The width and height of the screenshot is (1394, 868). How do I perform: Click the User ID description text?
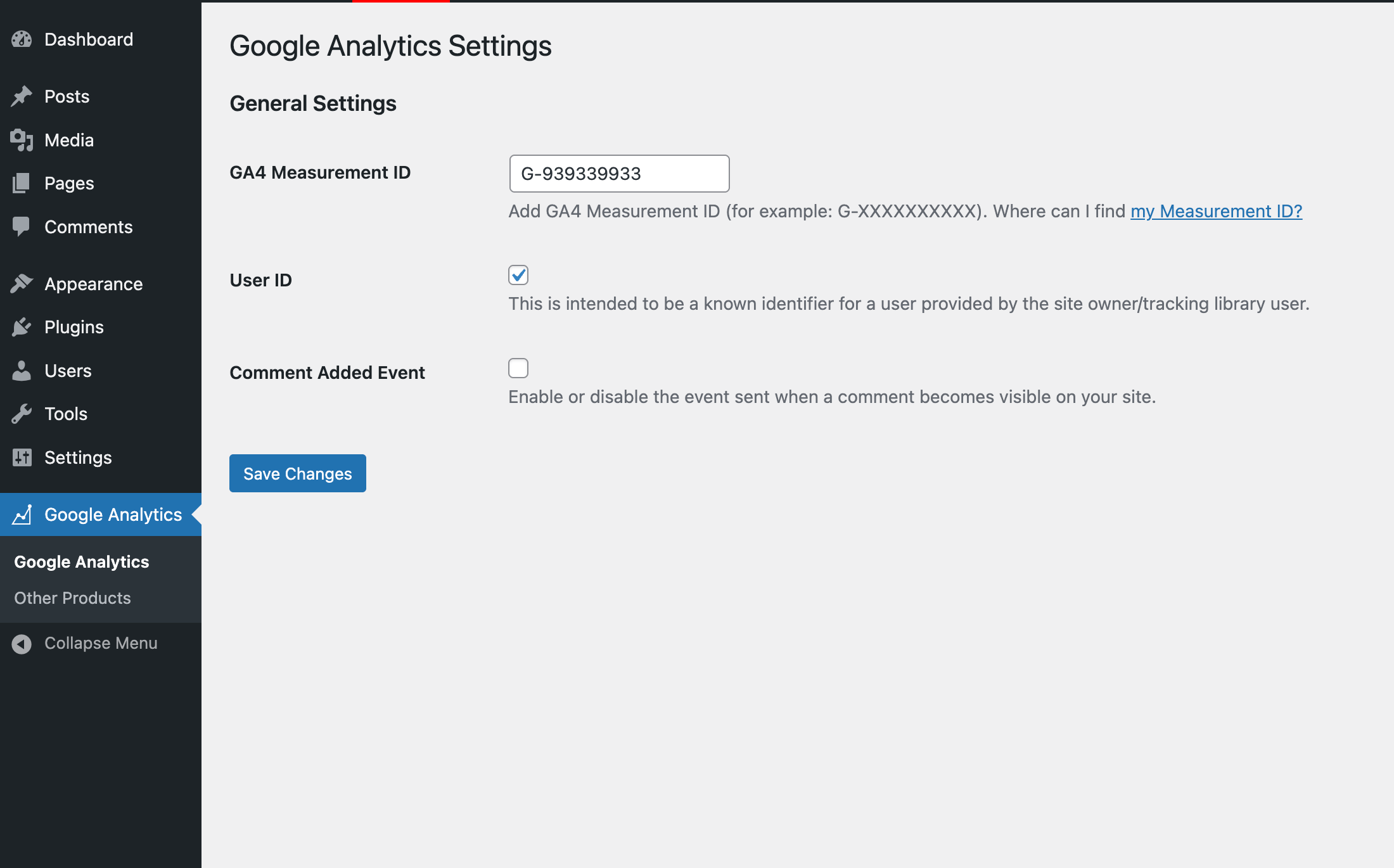pos(909,304)
